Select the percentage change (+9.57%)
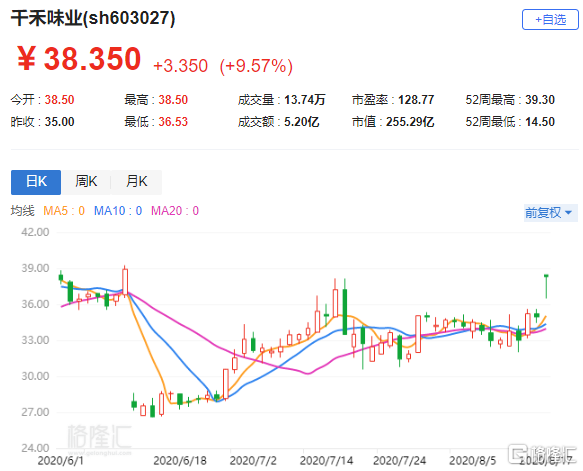This screenshot has height=471, width=583. (x=256, y=66)
